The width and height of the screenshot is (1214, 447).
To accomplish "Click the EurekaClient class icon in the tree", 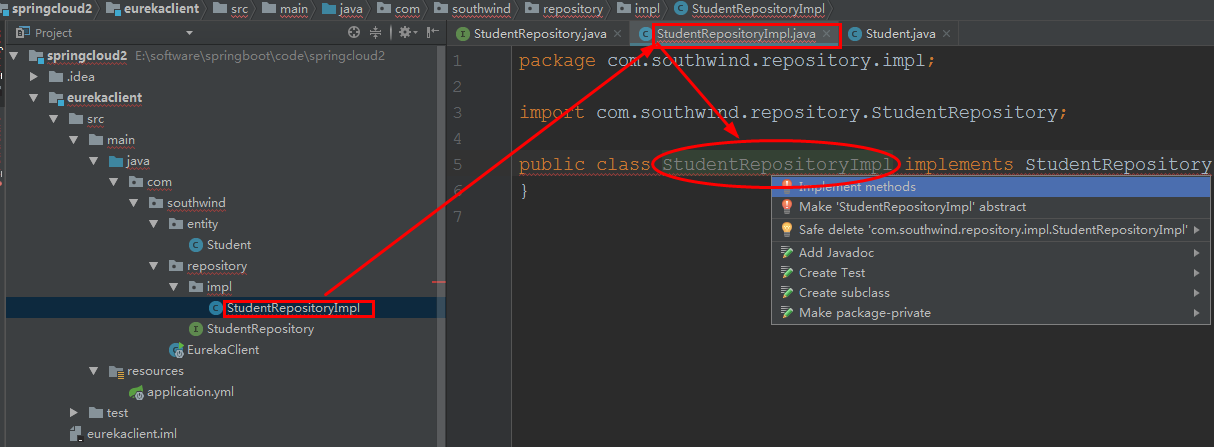I will 176,350.
